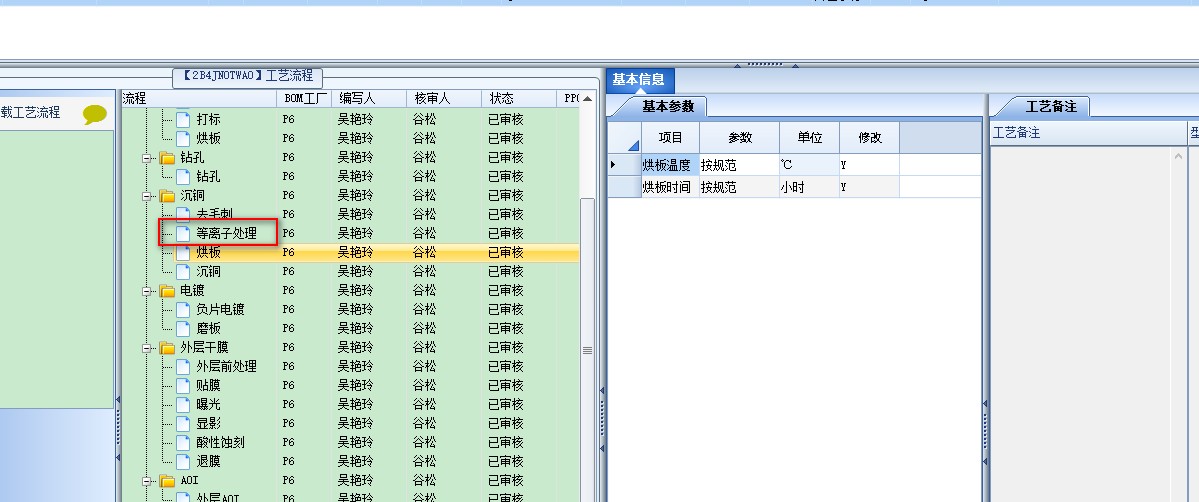Click 按规范 in the 烘板时间 row

pos(739,187)
